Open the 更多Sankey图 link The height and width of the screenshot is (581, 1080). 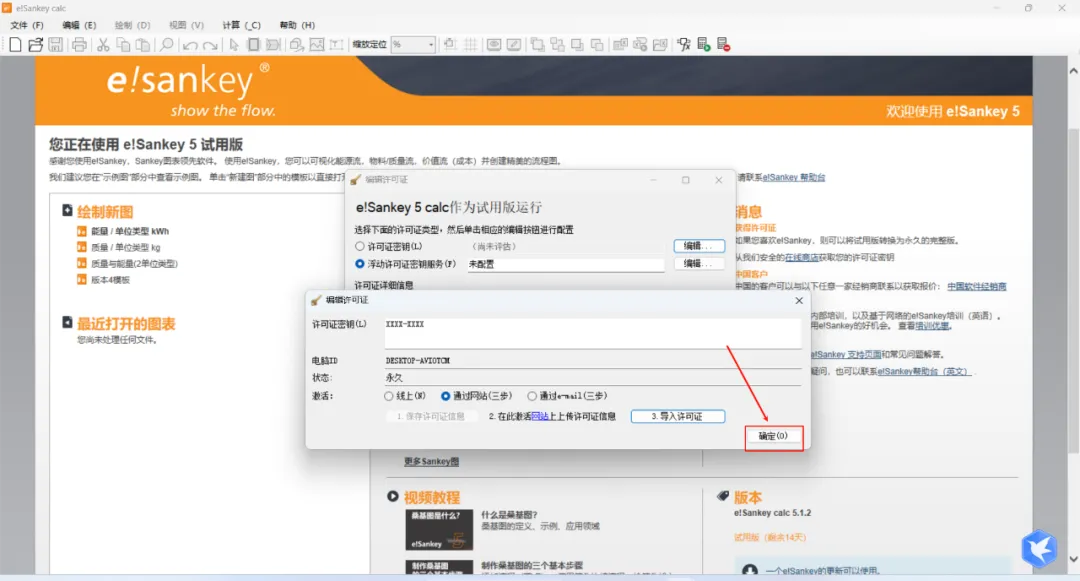tap(431, 461)
